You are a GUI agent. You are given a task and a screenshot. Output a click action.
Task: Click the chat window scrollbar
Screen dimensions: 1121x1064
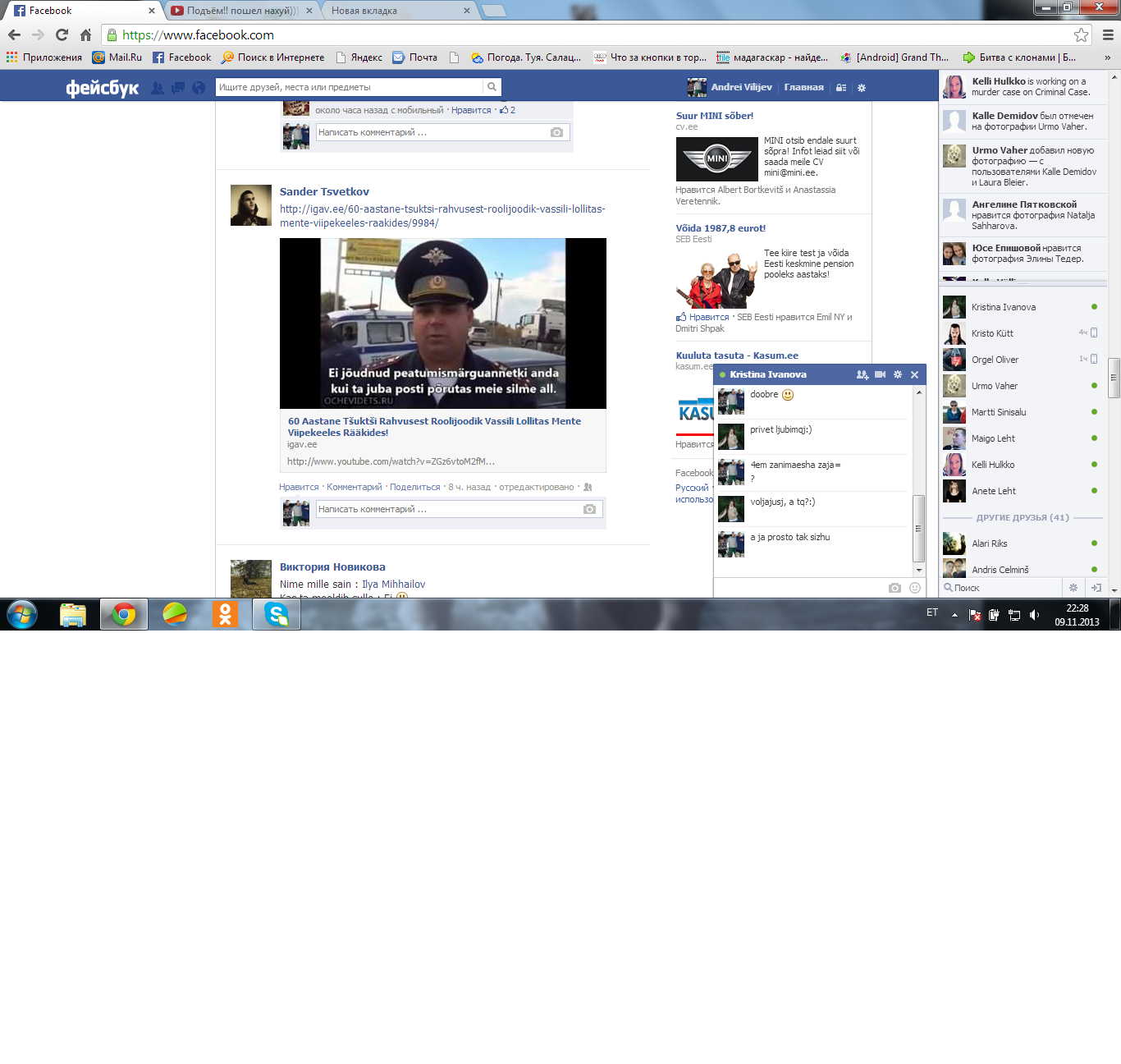point(919,528)
